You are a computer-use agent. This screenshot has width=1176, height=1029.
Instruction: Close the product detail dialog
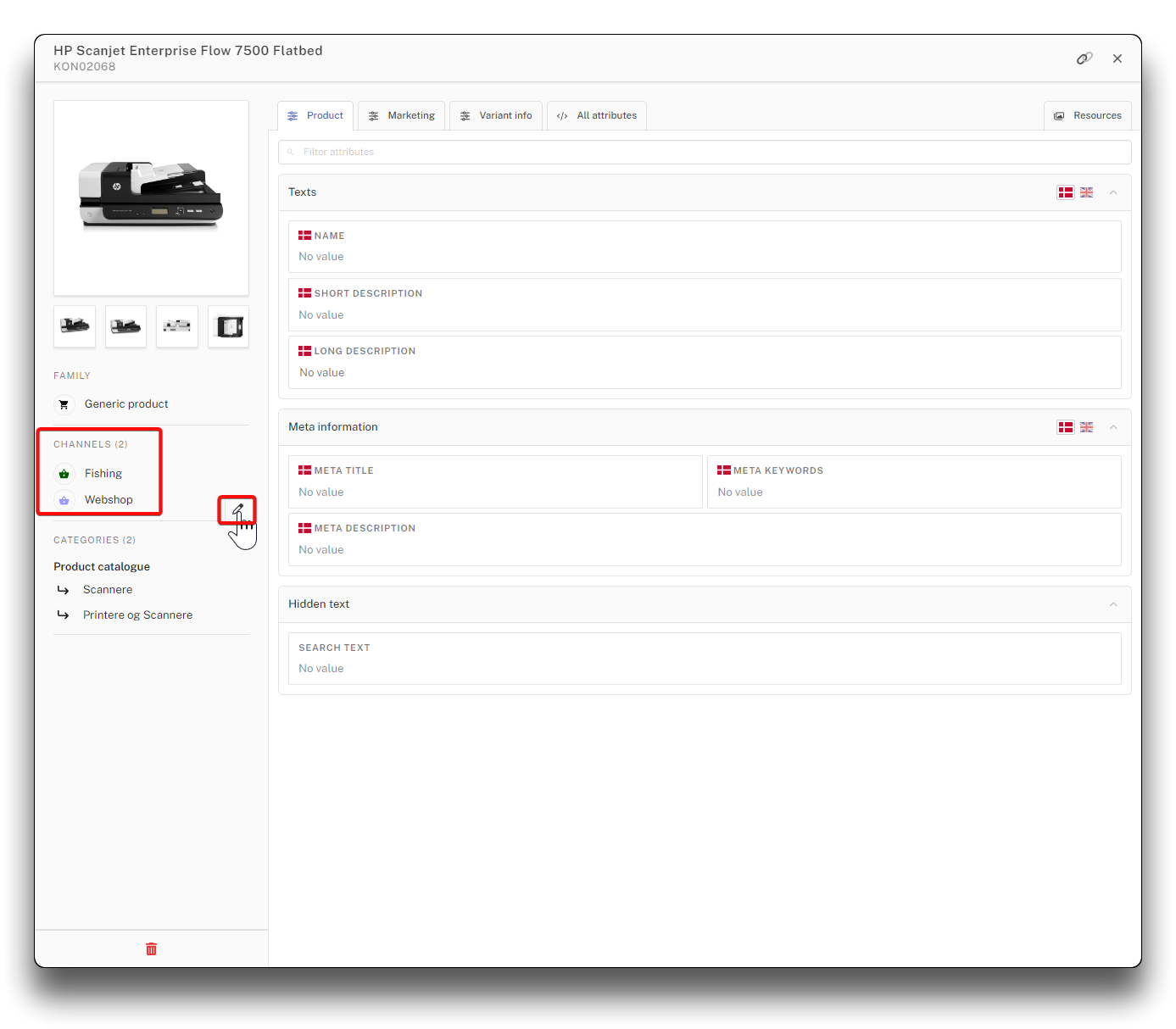tap(1117, 58)
